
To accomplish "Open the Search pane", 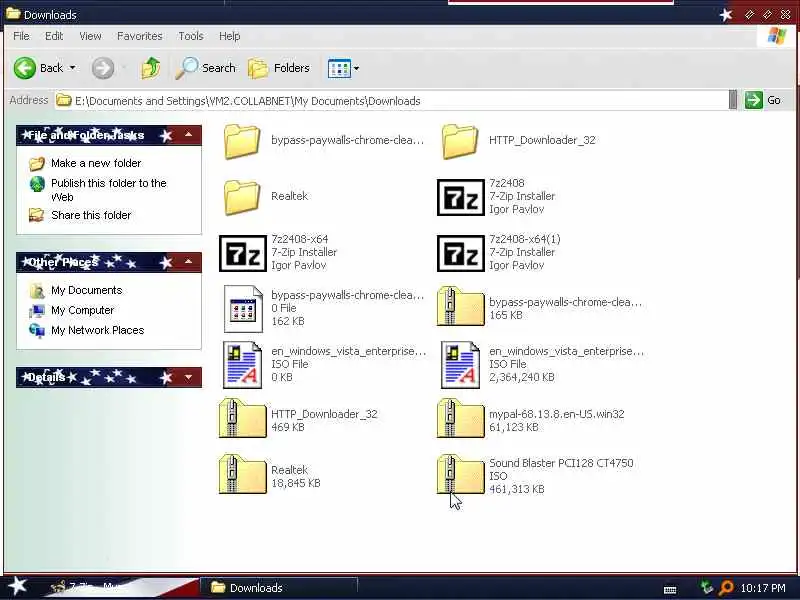I will [x=206, y=68].
